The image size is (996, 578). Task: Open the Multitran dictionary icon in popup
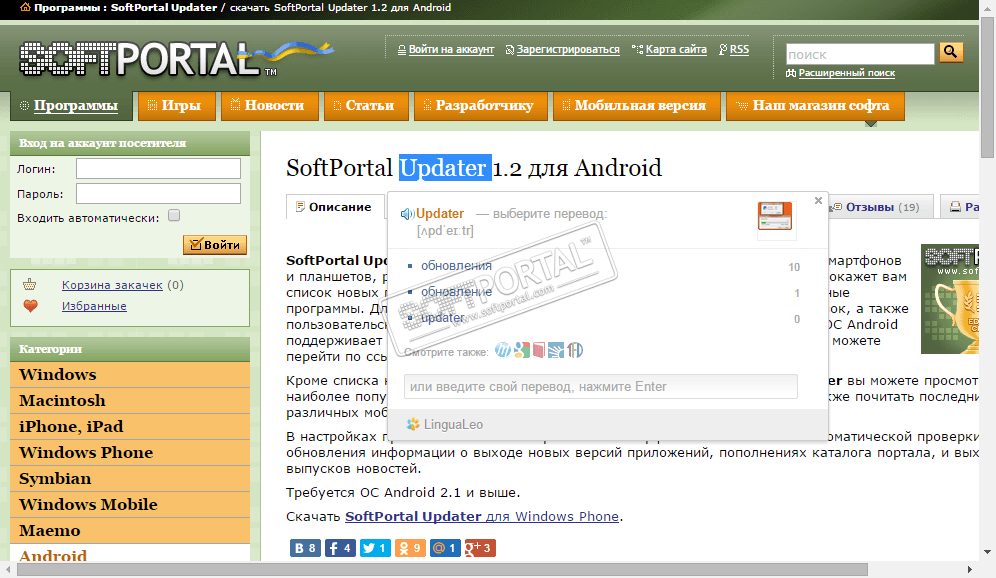[503, 351]
